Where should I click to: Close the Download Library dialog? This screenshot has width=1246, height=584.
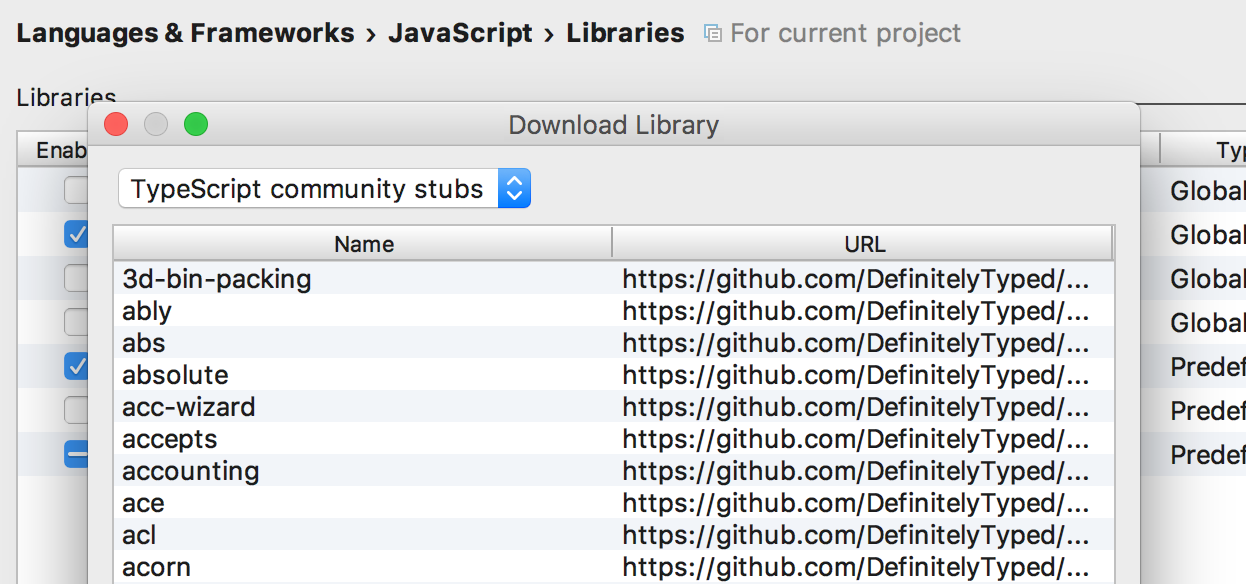[x=117, y=124]
